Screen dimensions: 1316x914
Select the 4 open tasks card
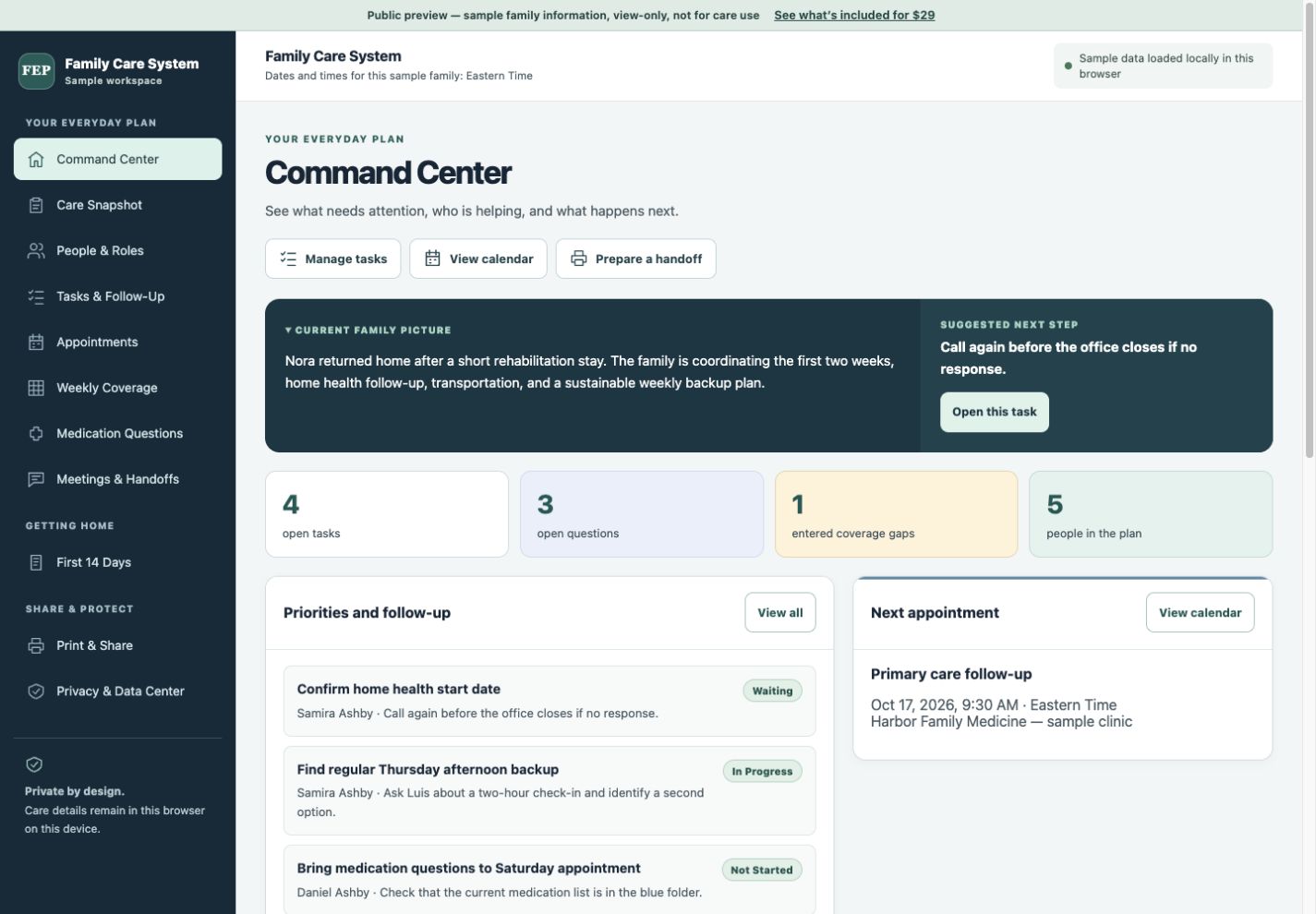[x=386, y=514]
